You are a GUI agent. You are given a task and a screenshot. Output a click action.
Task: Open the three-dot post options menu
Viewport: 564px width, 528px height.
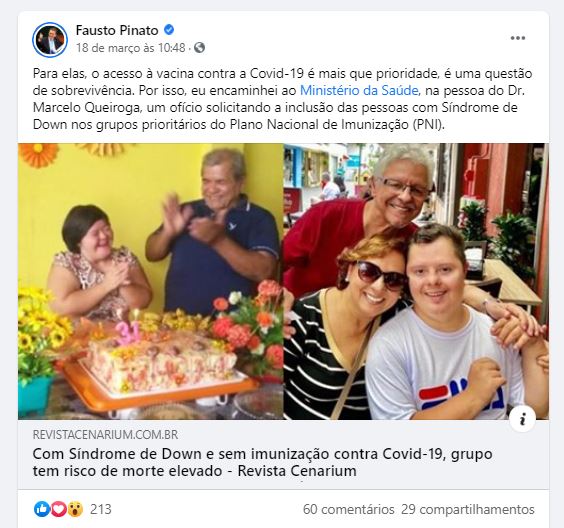[518, 38]
